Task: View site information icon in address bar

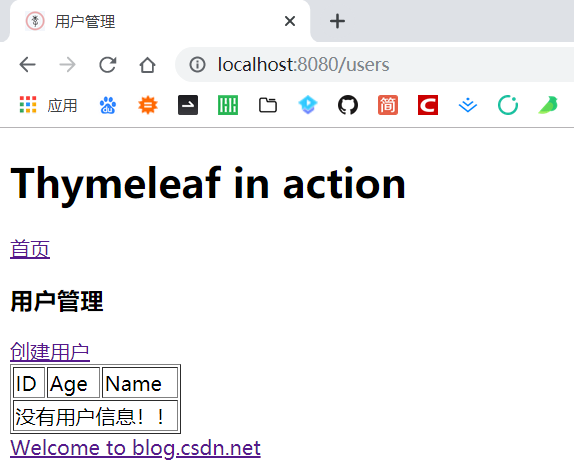Action: tap(197, 65)
